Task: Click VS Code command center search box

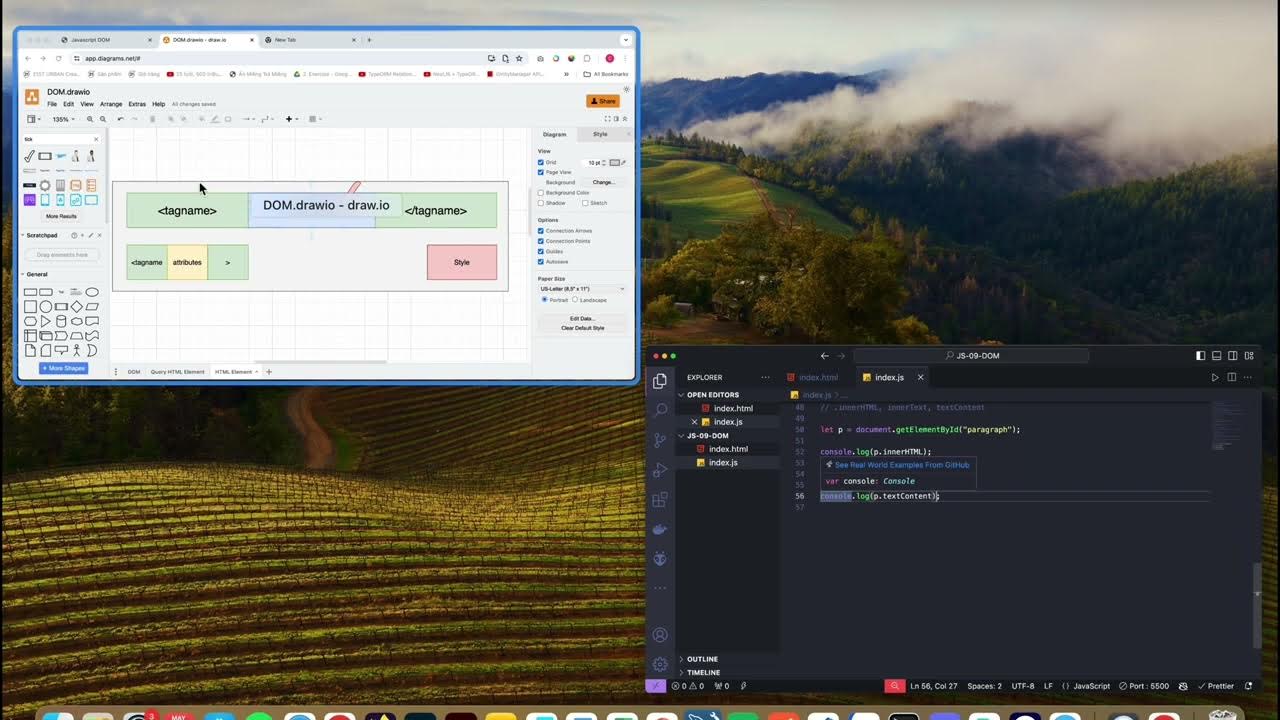Action: (972, 355)
